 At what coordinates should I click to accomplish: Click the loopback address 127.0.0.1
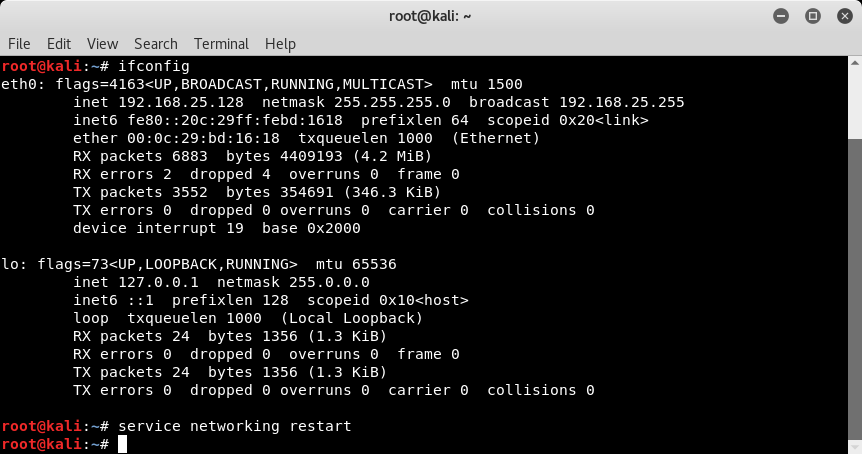(x=158, y=282)
